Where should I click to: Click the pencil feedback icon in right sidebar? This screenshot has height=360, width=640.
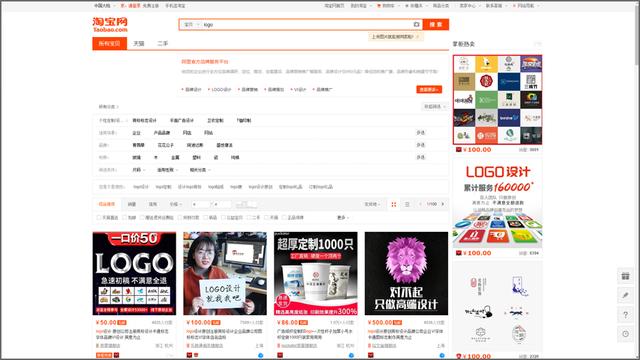coord(625,295)
